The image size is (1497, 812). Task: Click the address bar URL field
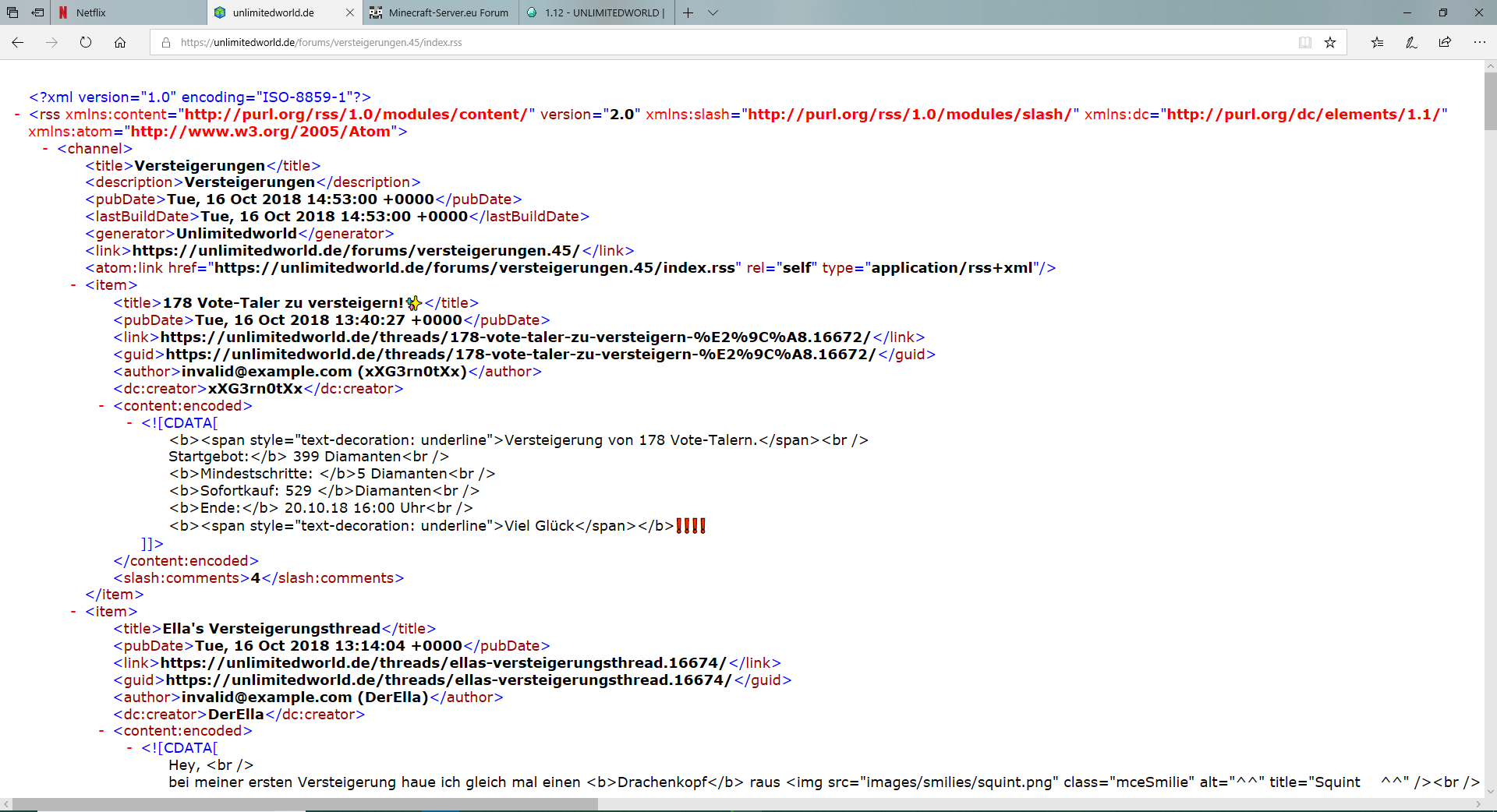(702, 43)
